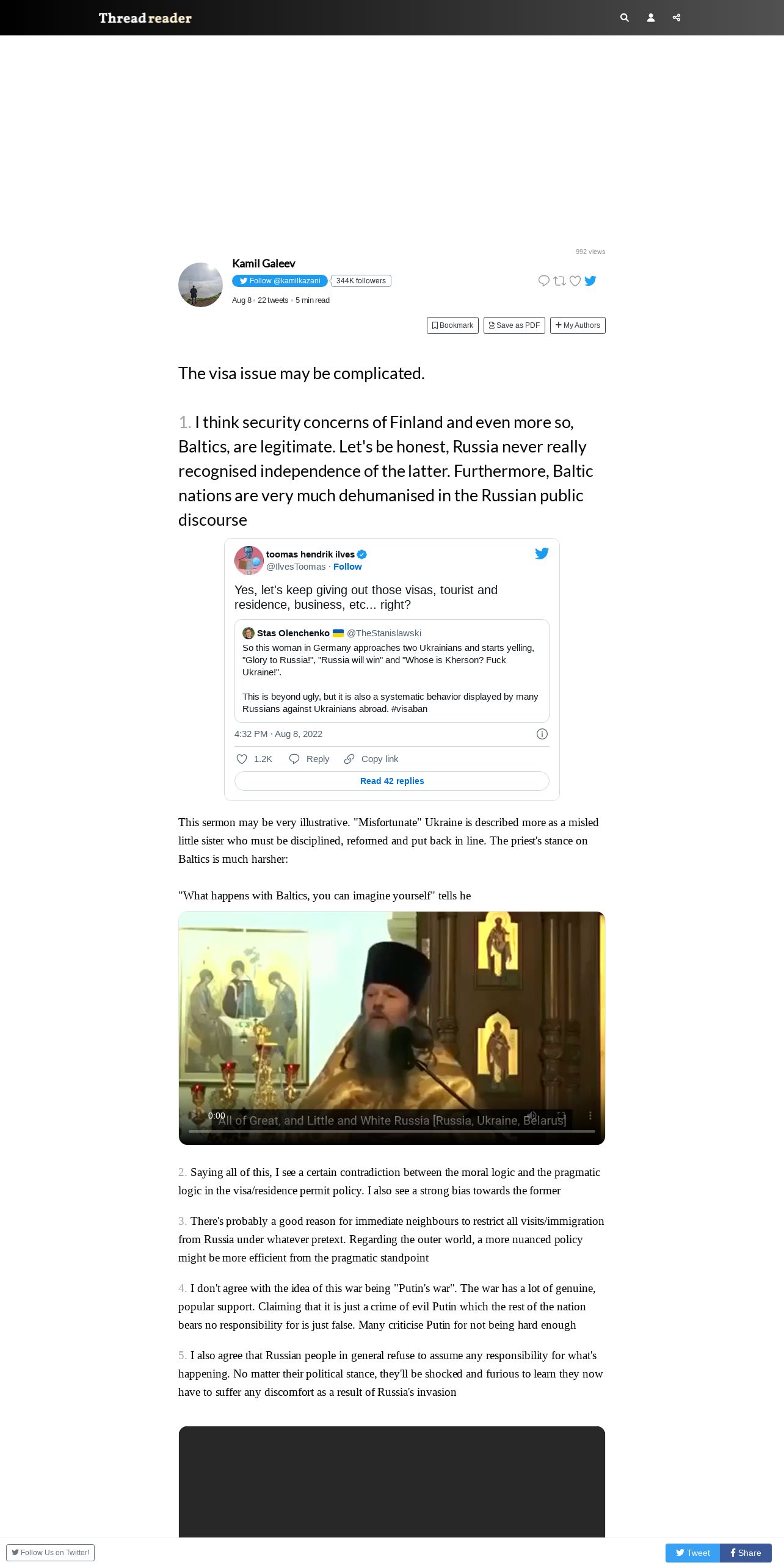Seek on the video progress bar
This screenshot has width=784, height=1568.
pyautogui.click(x=392, y=1131)
